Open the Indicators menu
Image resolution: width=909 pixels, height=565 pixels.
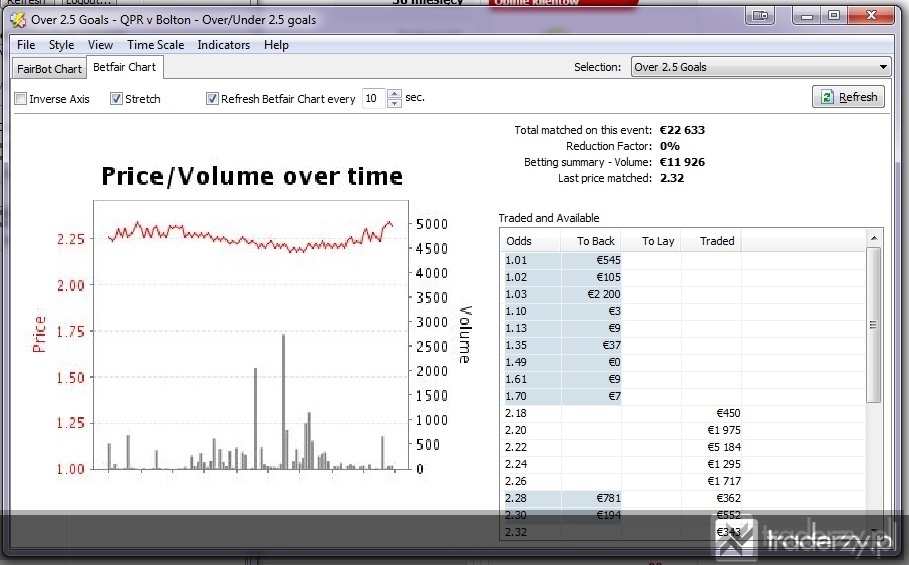click(x=224, y=45)
